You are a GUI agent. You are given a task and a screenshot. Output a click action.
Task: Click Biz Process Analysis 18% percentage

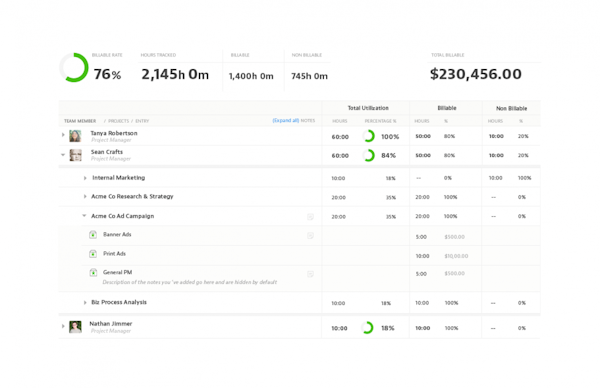point(386,303)
